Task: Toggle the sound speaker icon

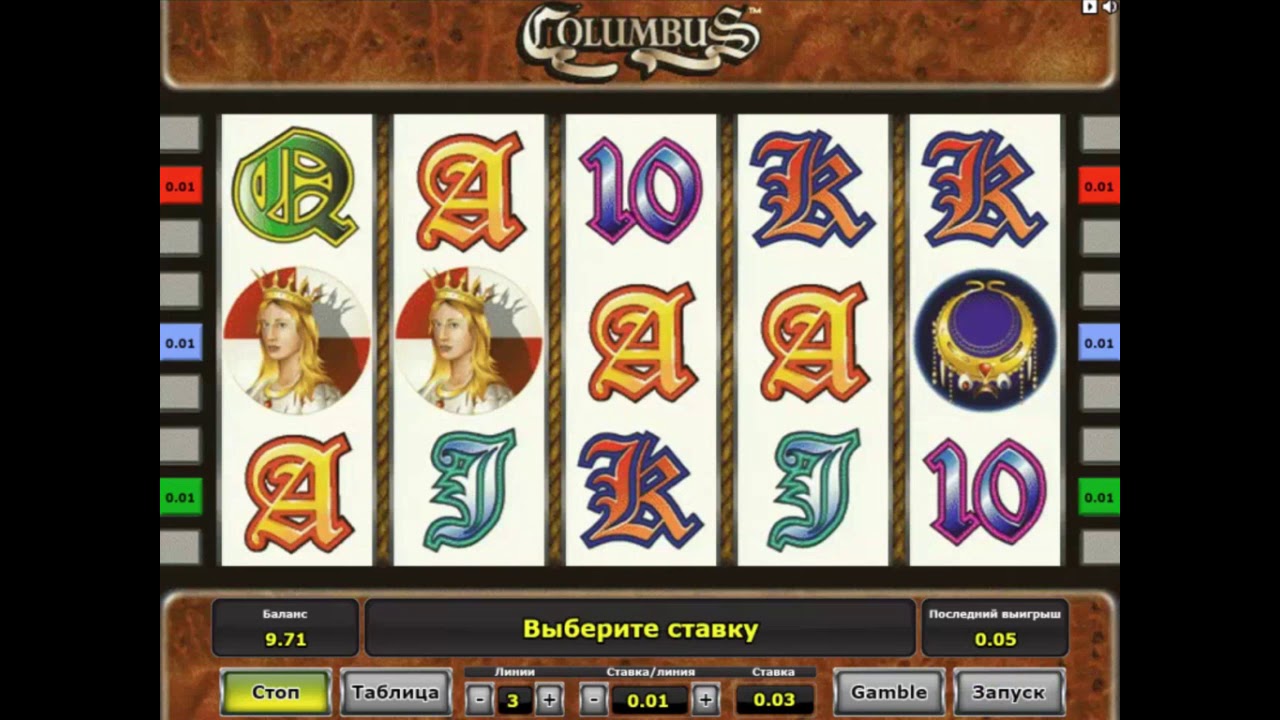Action: (1110, 7)
